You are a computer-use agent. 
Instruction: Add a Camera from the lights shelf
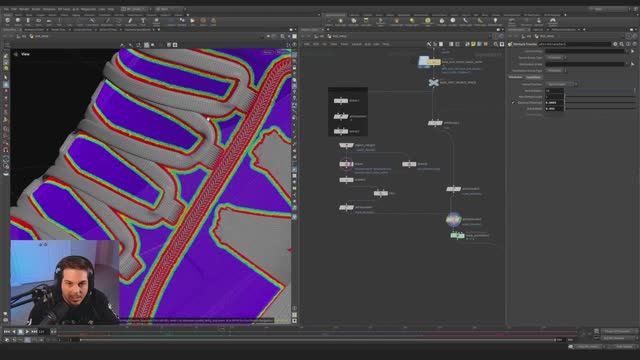(329, 22)
